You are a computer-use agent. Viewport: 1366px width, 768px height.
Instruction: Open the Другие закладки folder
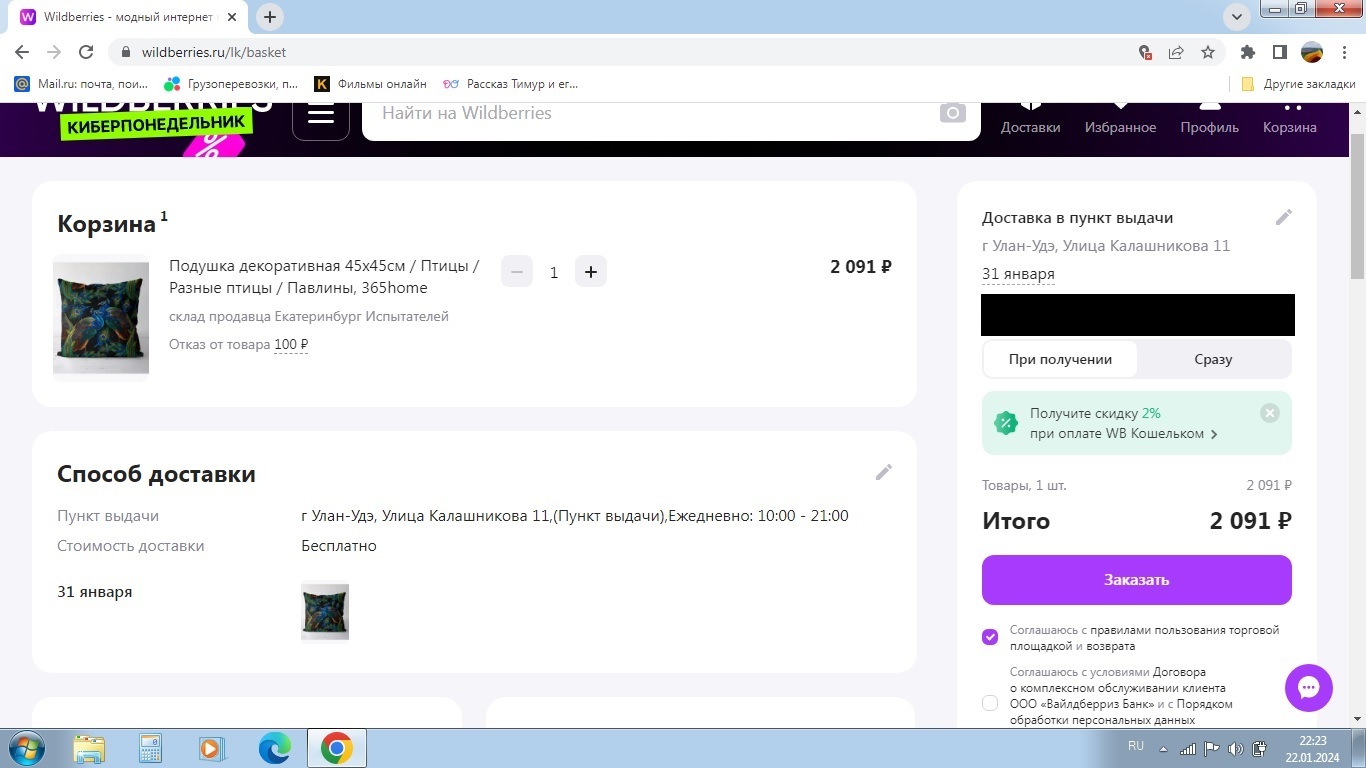click(1298, 84)
